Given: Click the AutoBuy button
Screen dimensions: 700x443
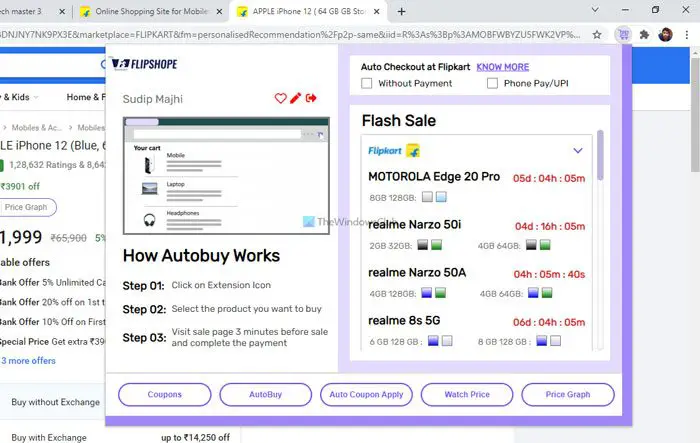Looking at the screenshot, I should click(x=266, y=394).
